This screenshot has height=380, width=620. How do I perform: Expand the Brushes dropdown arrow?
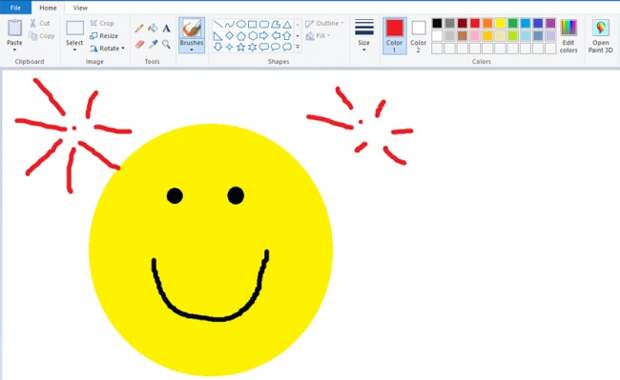[x=192, y=50]
